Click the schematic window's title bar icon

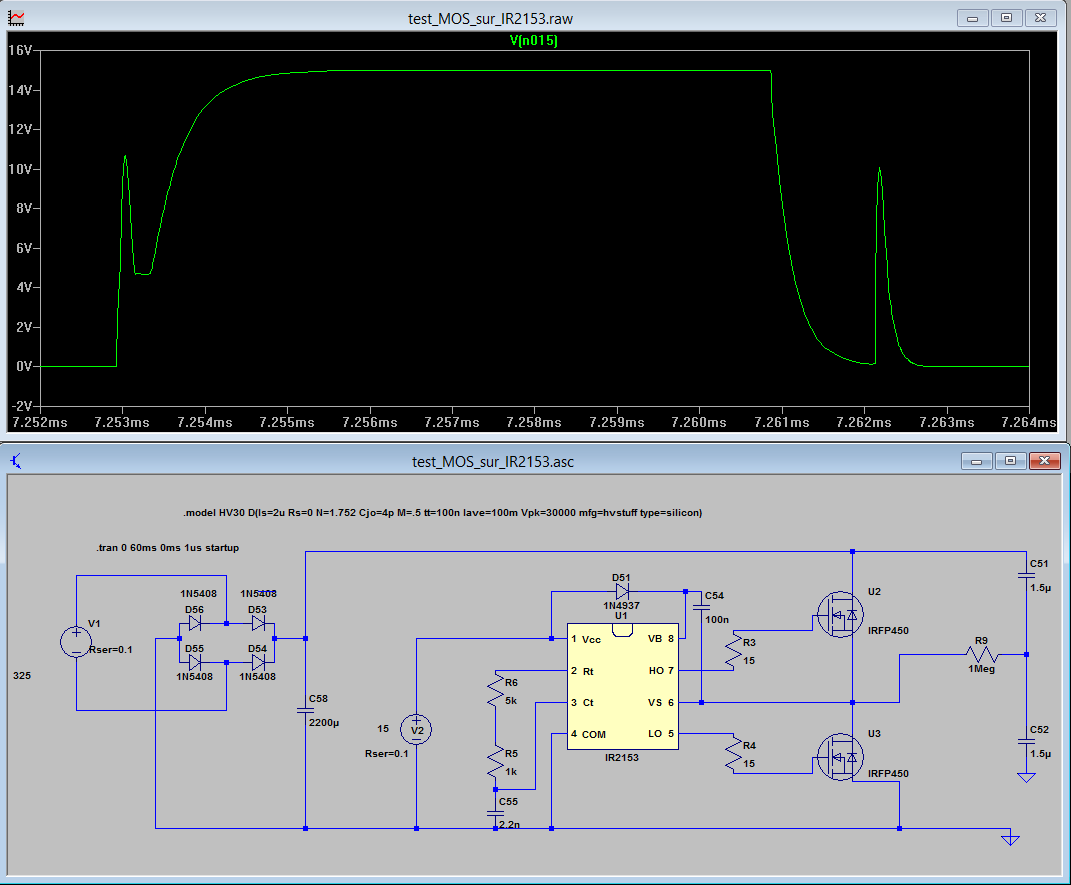point(16,461)
